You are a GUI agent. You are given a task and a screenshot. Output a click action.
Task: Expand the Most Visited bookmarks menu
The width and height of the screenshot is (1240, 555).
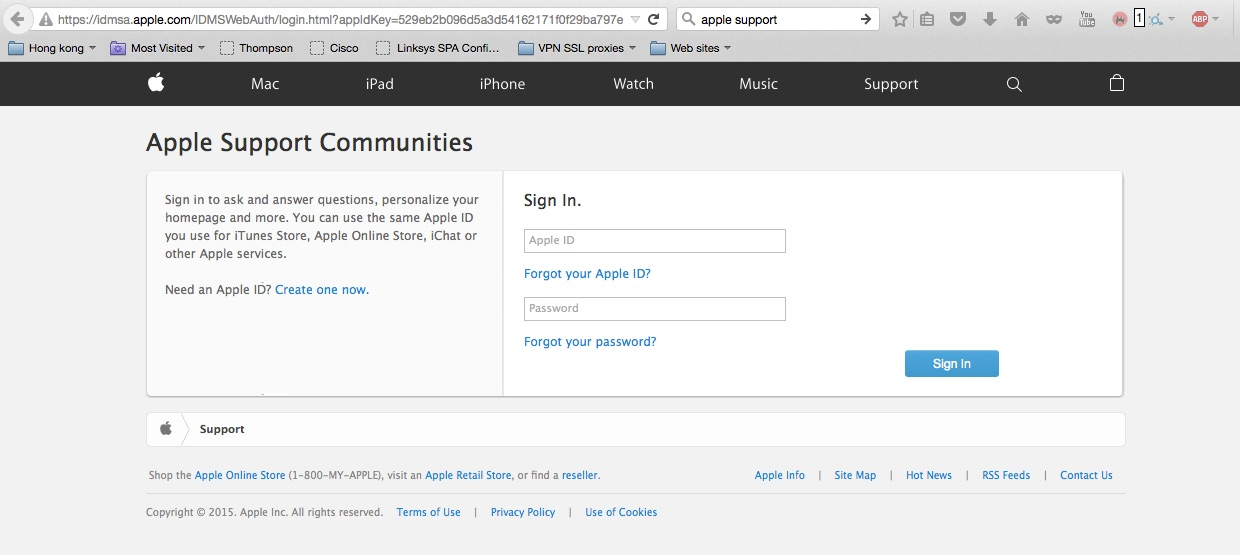[158, 48]
